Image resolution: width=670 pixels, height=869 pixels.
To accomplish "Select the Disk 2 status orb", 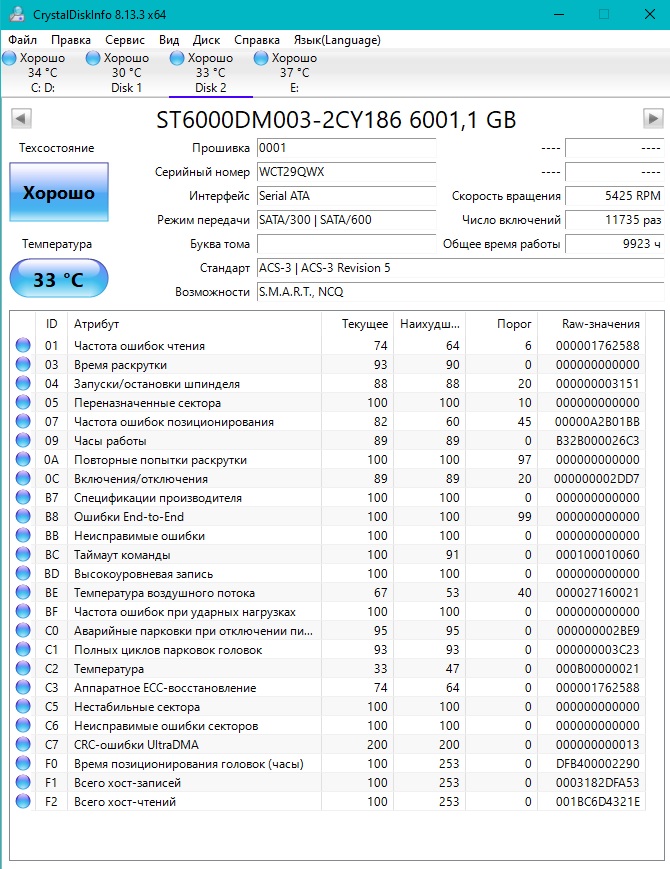I will click(177, 58).
